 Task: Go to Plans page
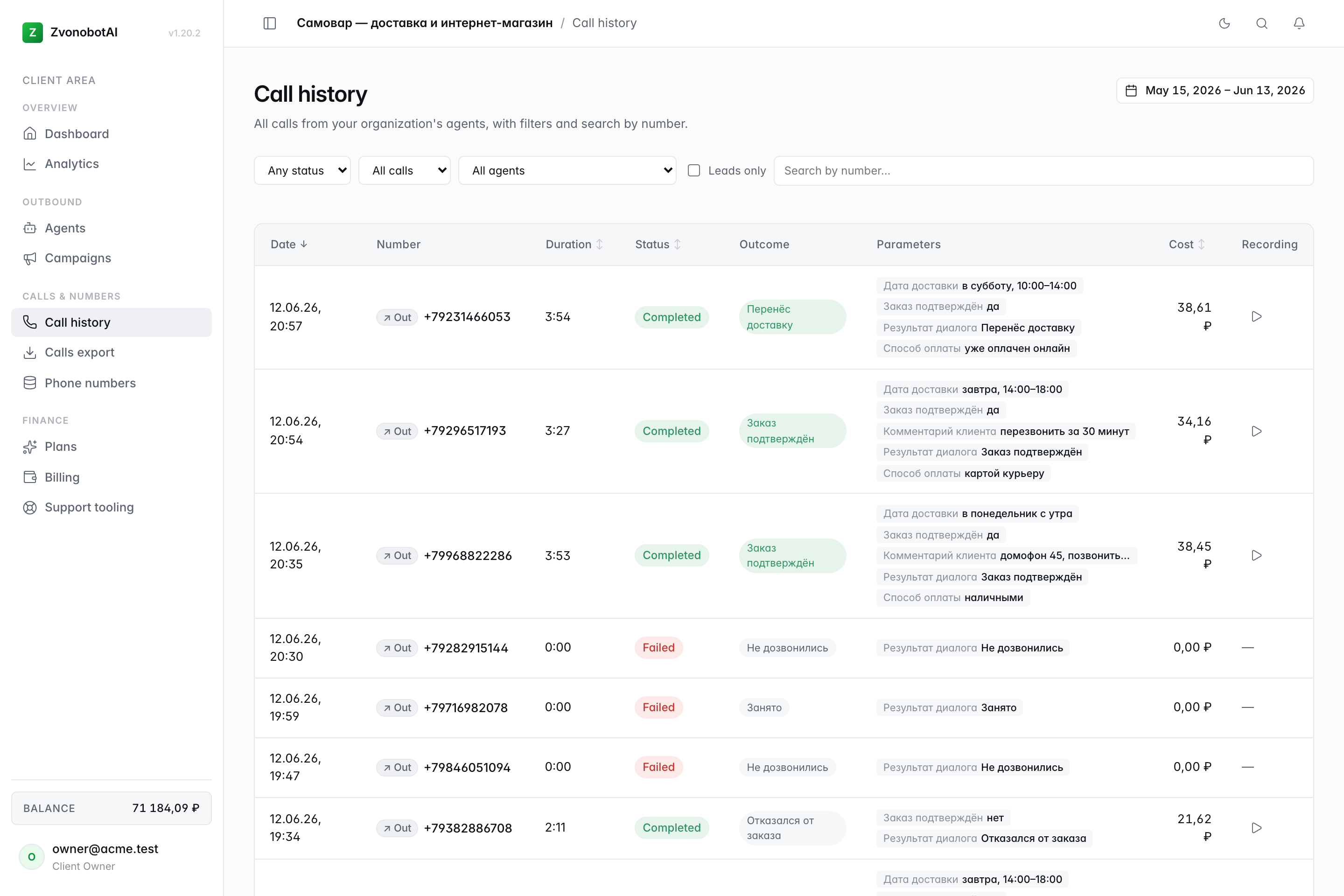click(x=112, y=447)
